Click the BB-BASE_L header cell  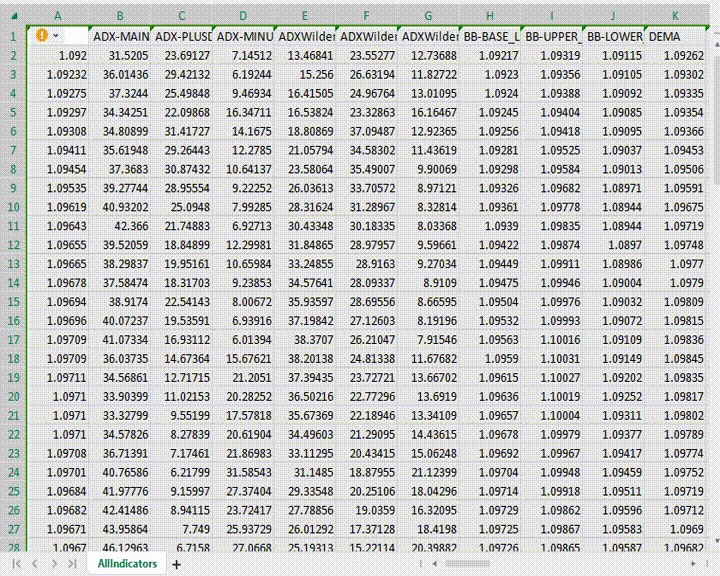(490, 36)
